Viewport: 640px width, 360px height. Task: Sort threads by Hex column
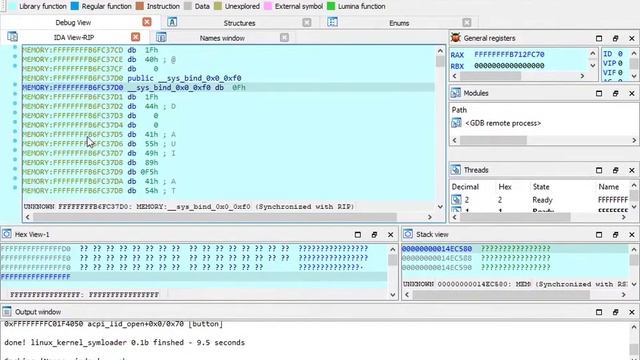coord(505,187)
